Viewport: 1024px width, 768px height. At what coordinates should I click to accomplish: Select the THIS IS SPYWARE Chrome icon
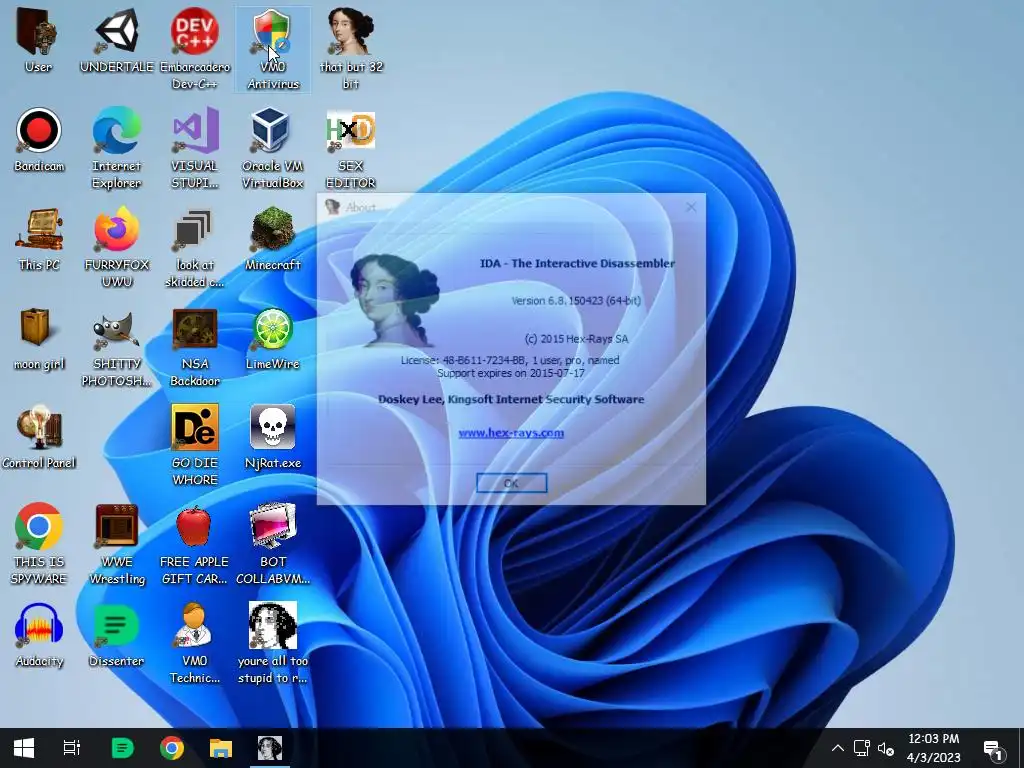pos(39,543)
